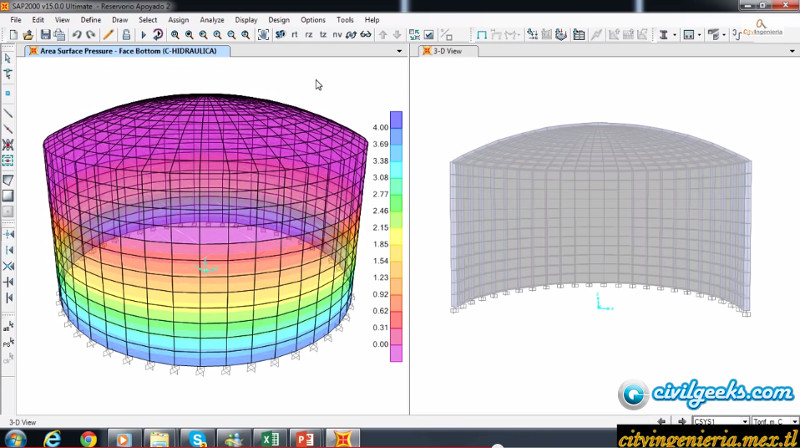This screenshot has height=448, width=800.
Task: Click the Run Analysis play icon
Action: [x=143, y=35]
